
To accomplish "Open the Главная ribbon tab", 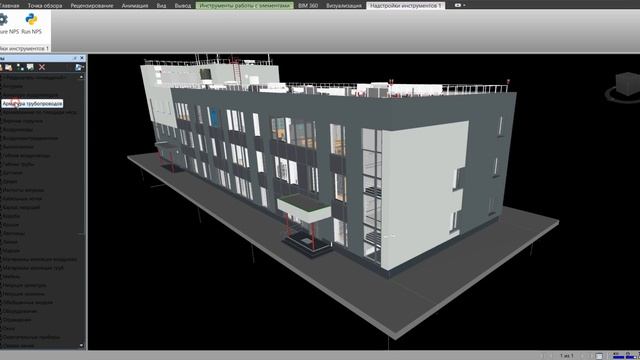I will click(x=10, y=6).
